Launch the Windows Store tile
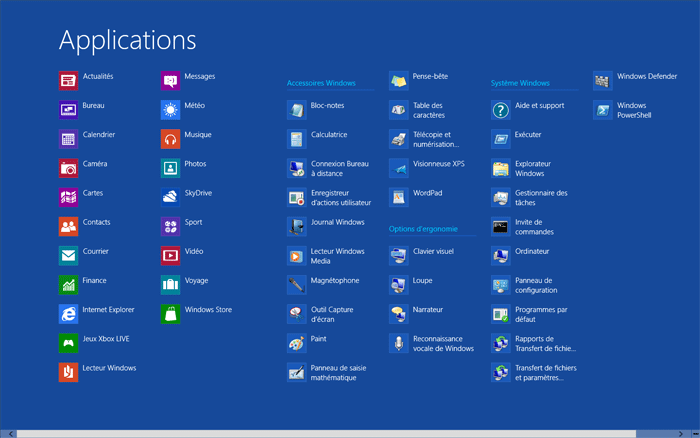700x438 pixels. point(170,314)
